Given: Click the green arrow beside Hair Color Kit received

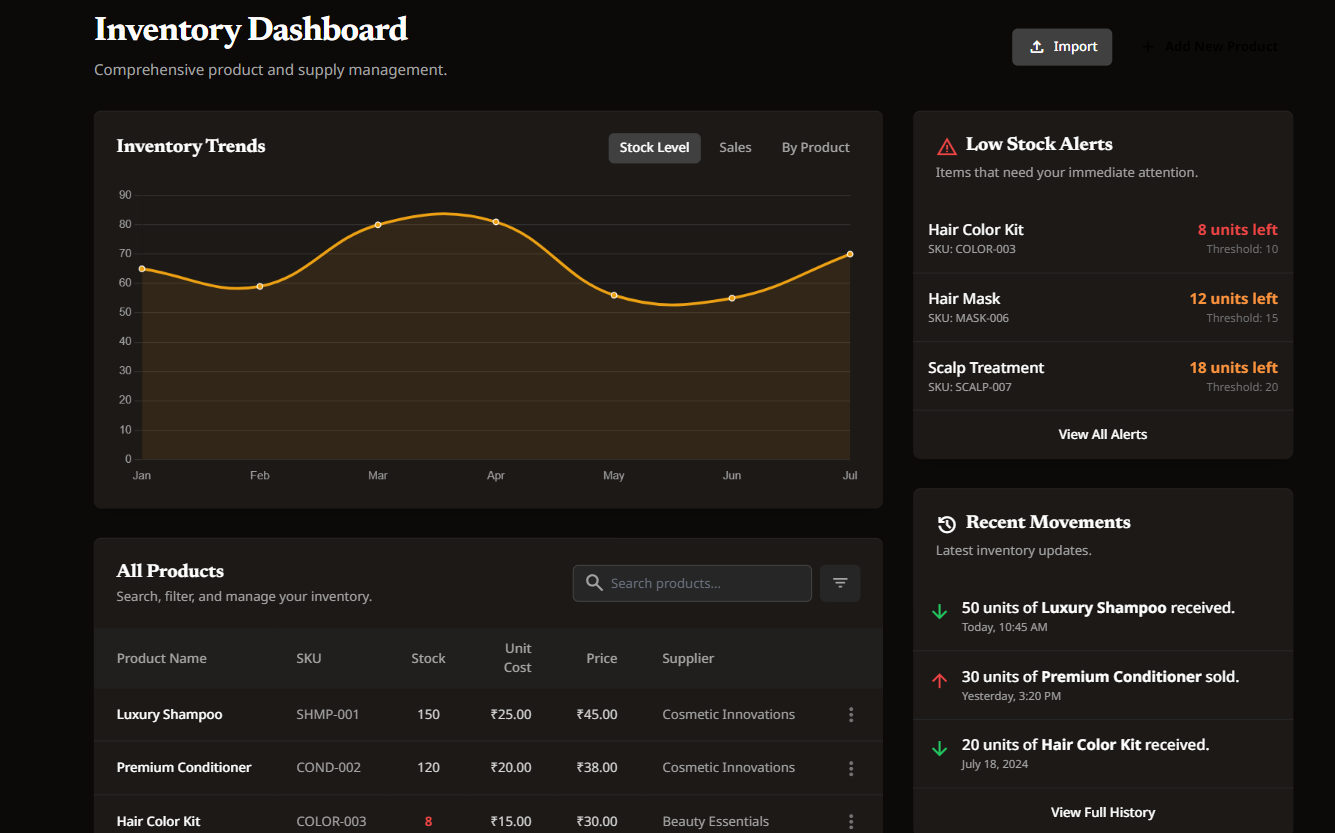Looking at the screenshot, I should tap(939, 748).
